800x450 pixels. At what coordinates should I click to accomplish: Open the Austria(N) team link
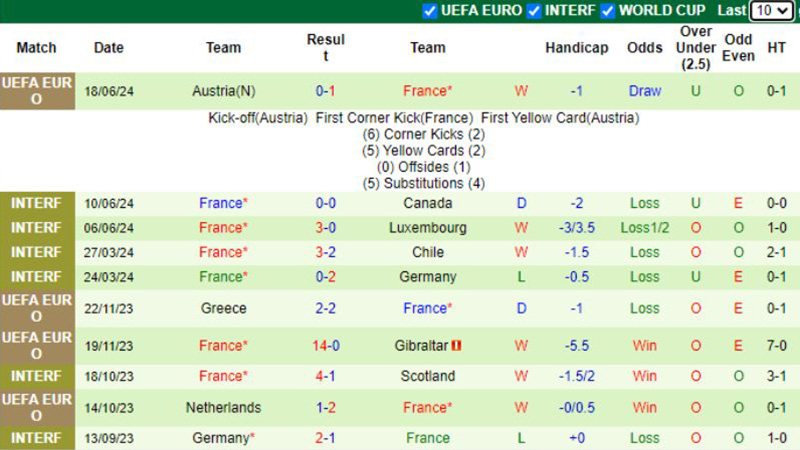pyautogui.click(x=223, y=91)
